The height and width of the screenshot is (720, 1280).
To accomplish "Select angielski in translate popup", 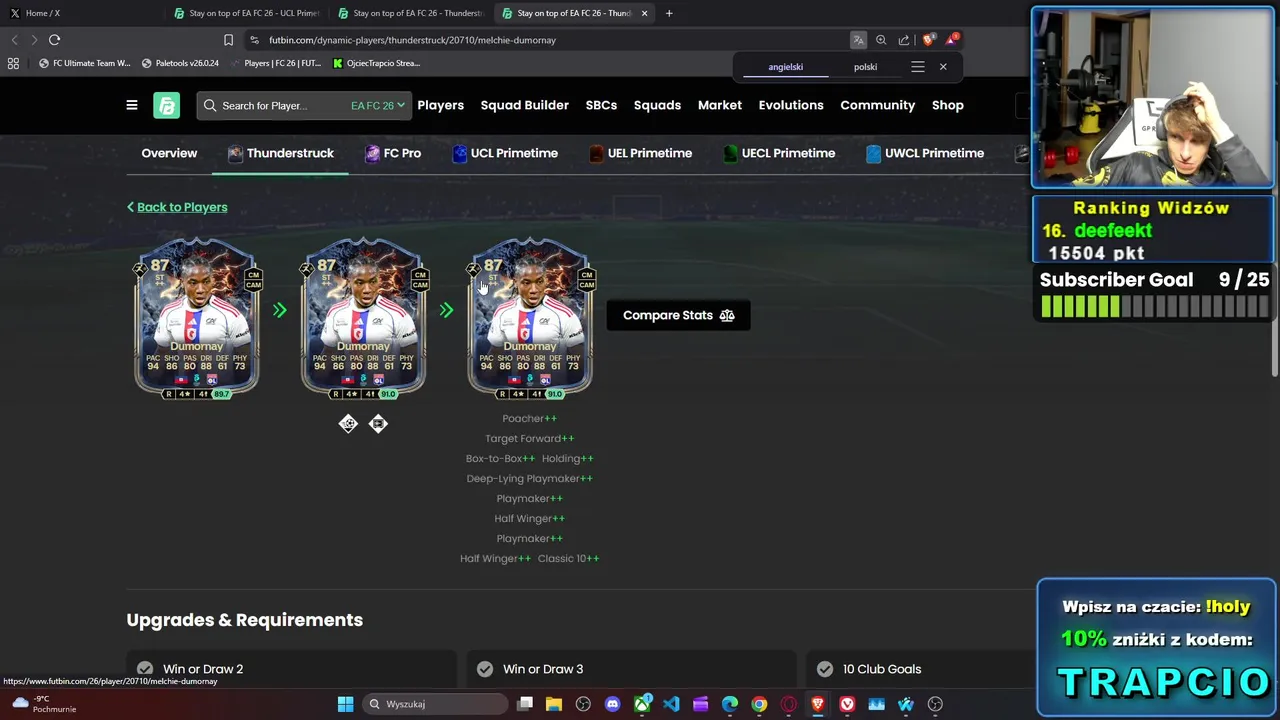I will pyautogui.click(x=786, y=67).
